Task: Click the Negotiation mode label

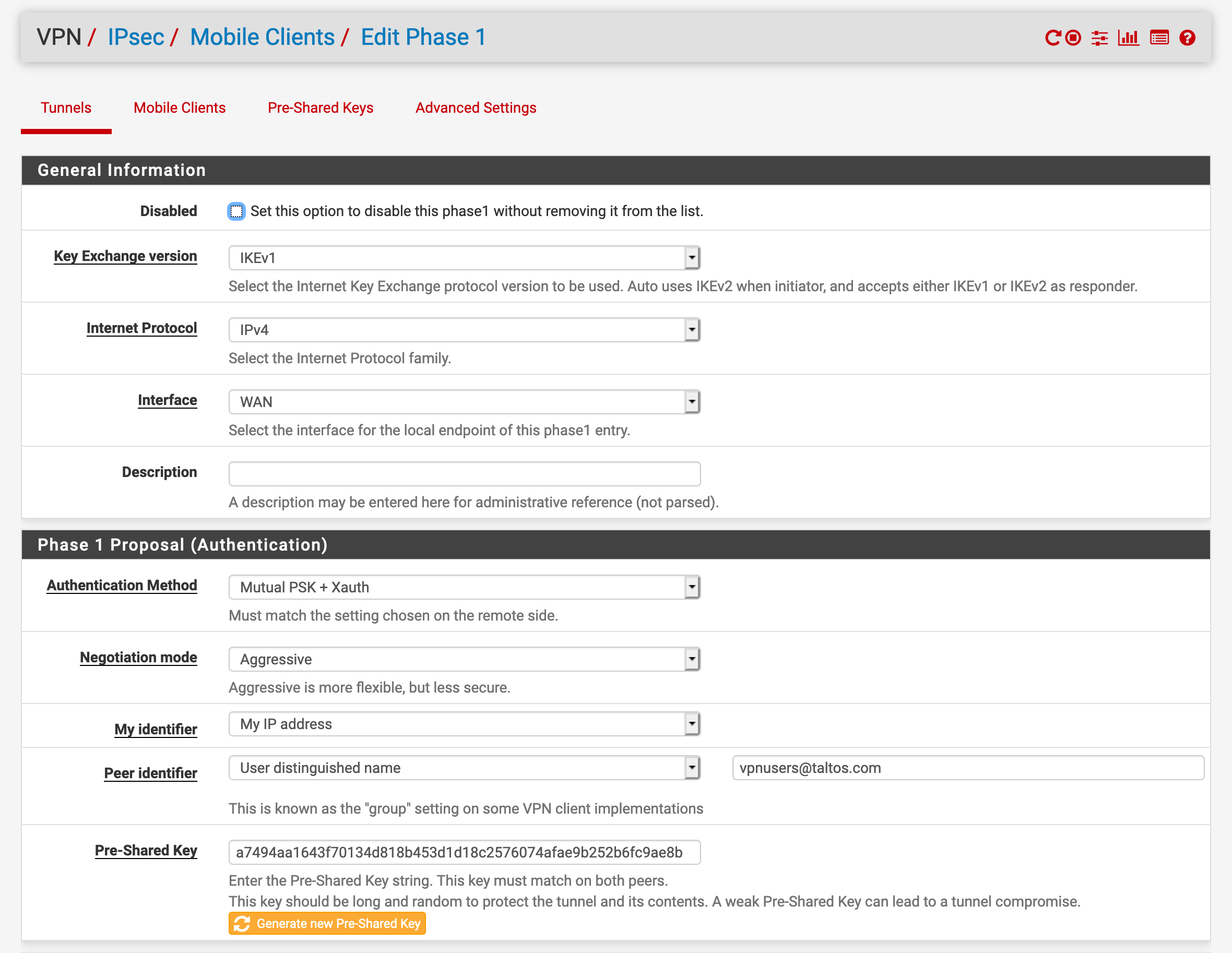Action: click(x=138, y=658)
